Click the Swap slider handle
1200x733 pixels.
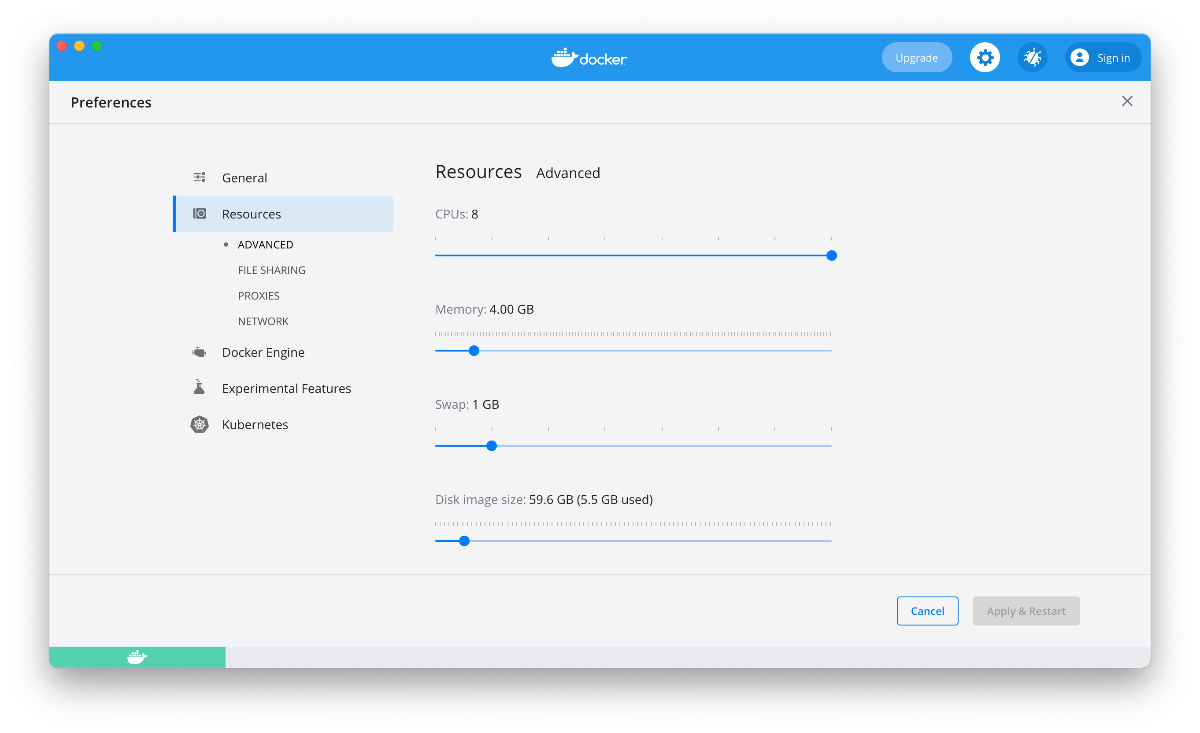tap(491, 446)
